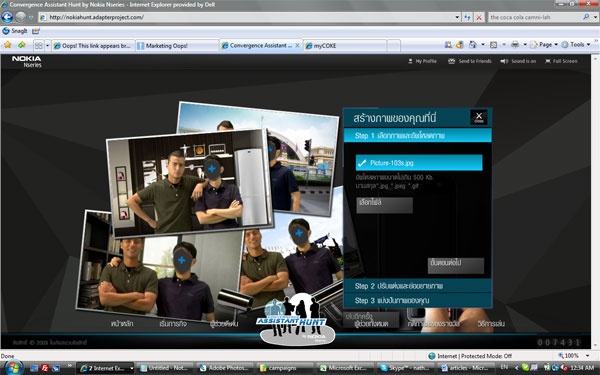
Task: Open the search provider dropdown arrow
Action: click(595, 17)
